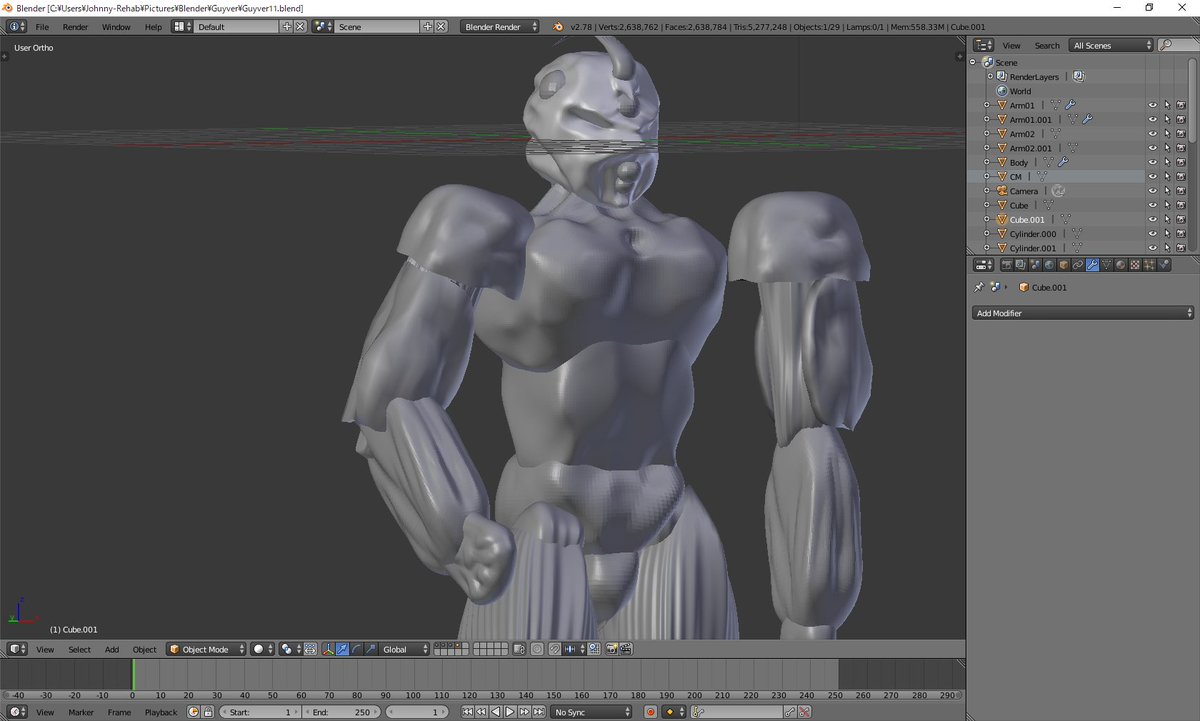Click the outliner search magnifier field

1178,45
